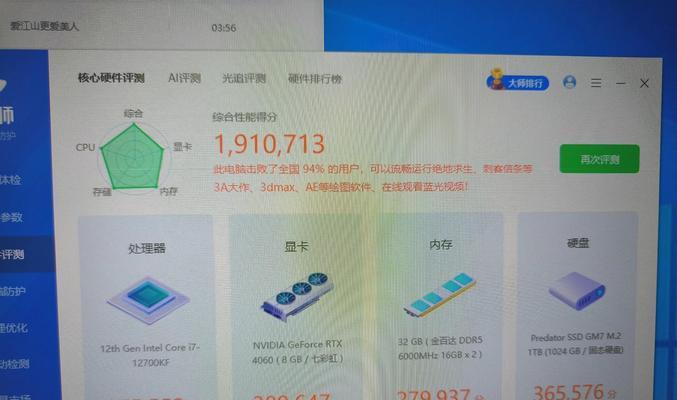Open the 硬件排行榜 tab
Screen dimensions: 677x400
315,79
